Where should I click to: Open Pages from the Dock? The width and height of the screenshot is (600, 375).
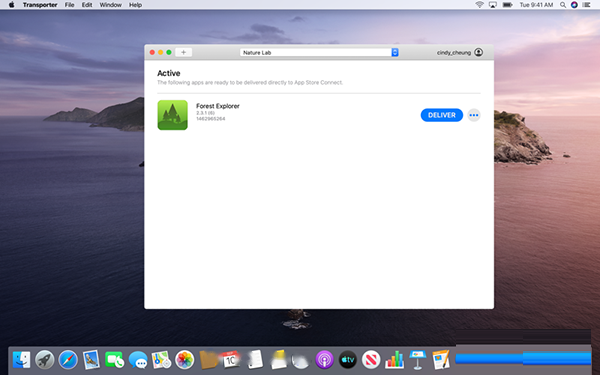pos(441,360)
